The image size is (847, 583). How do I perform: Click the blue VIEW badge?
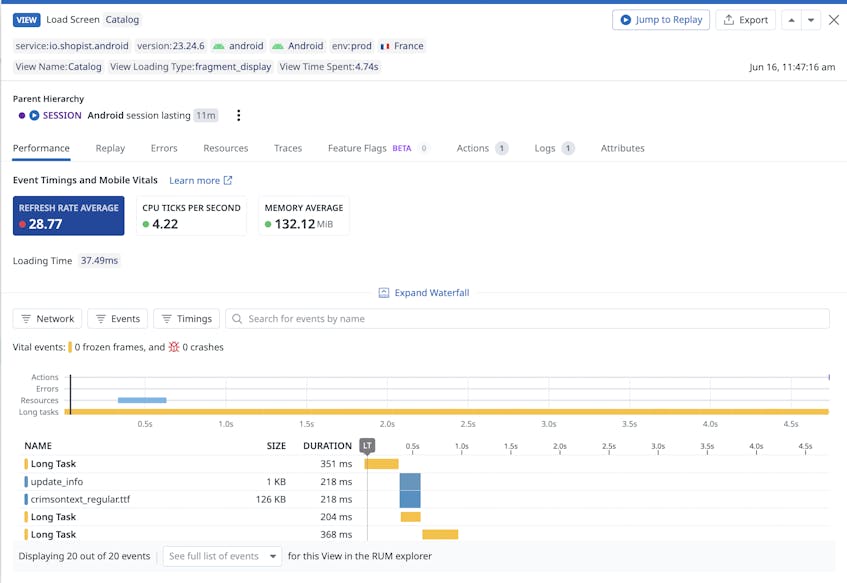pyautogui.click(x=26, y=20)
